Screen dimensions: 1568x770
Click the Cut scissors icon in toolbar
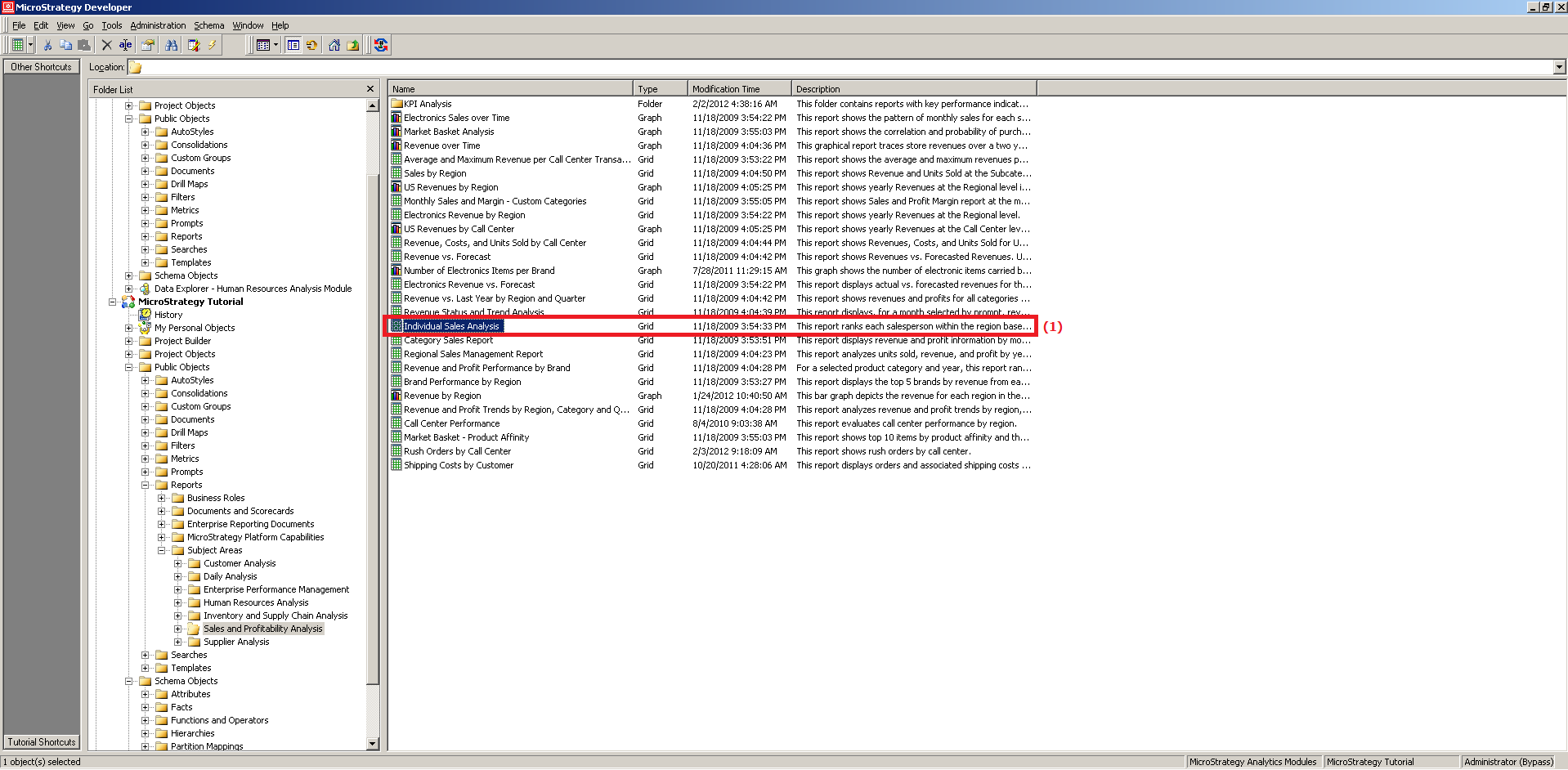coord(47,46)
